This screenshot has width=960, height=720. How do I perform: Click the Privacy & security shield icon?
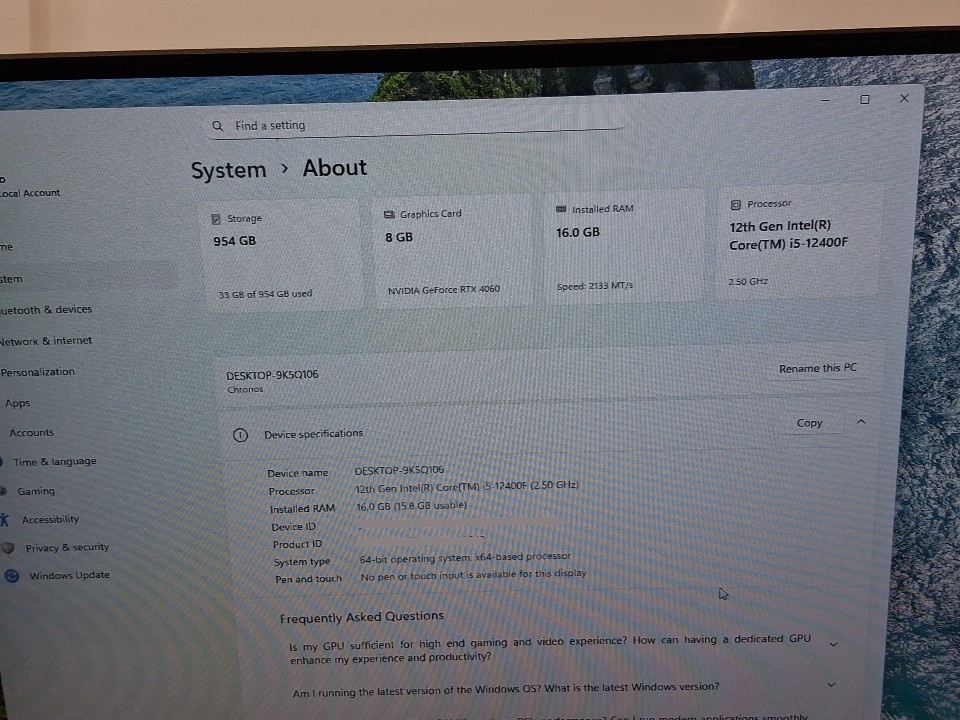[x=8, y=548]
